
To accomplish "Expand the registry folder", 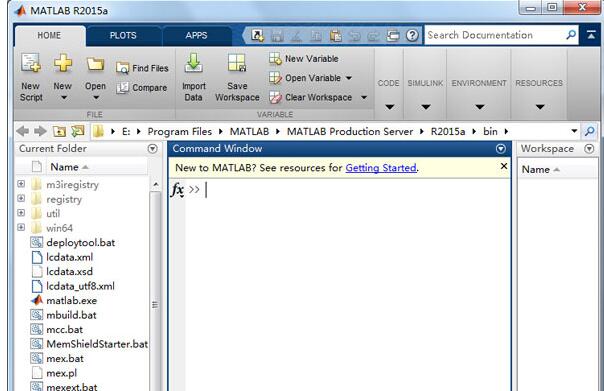I will pyautogui.click(x=21, y=199).
